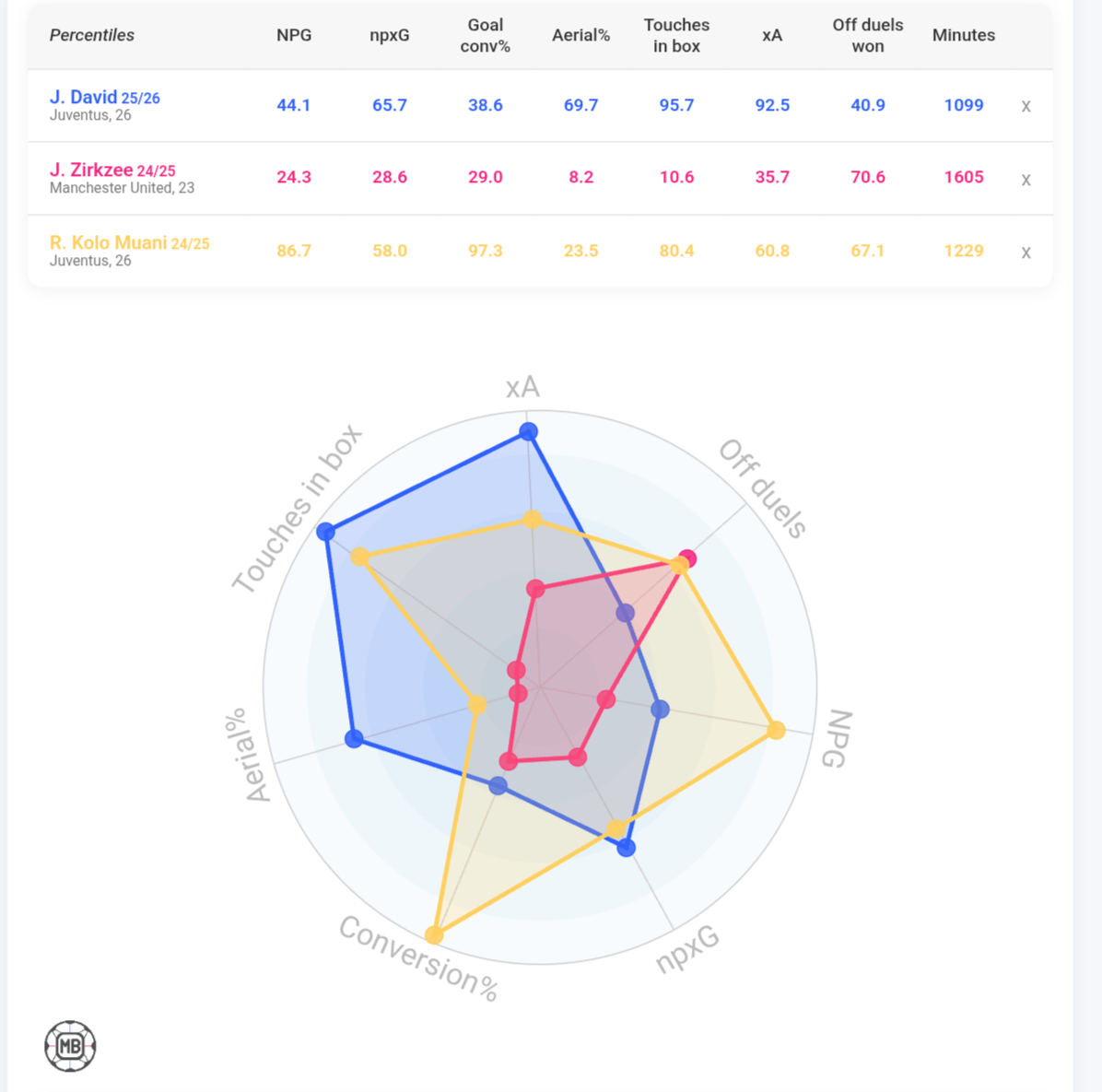This screenshot has width=1102, height=1092.
Task: Sort by npxG column header
Action: tap(390, 35)
